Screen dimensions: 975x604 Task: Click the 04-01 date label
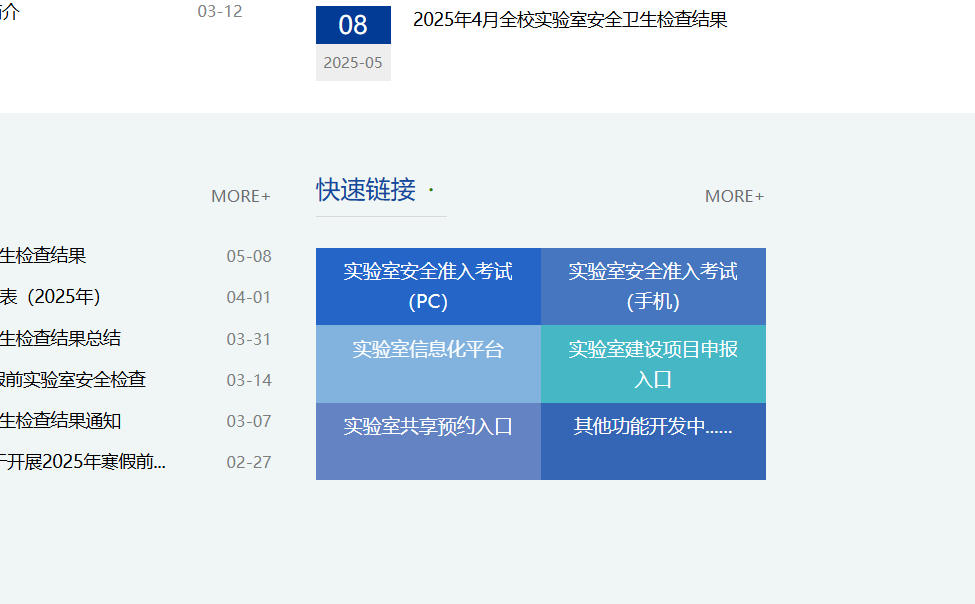[249, 297]
